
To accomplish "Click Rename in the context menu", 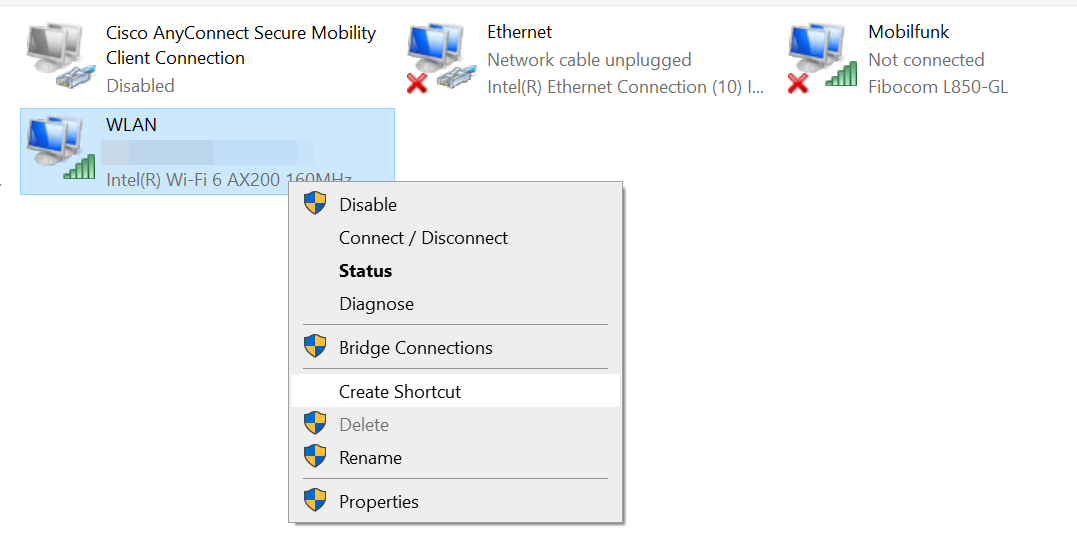I will tap(370, 458).
